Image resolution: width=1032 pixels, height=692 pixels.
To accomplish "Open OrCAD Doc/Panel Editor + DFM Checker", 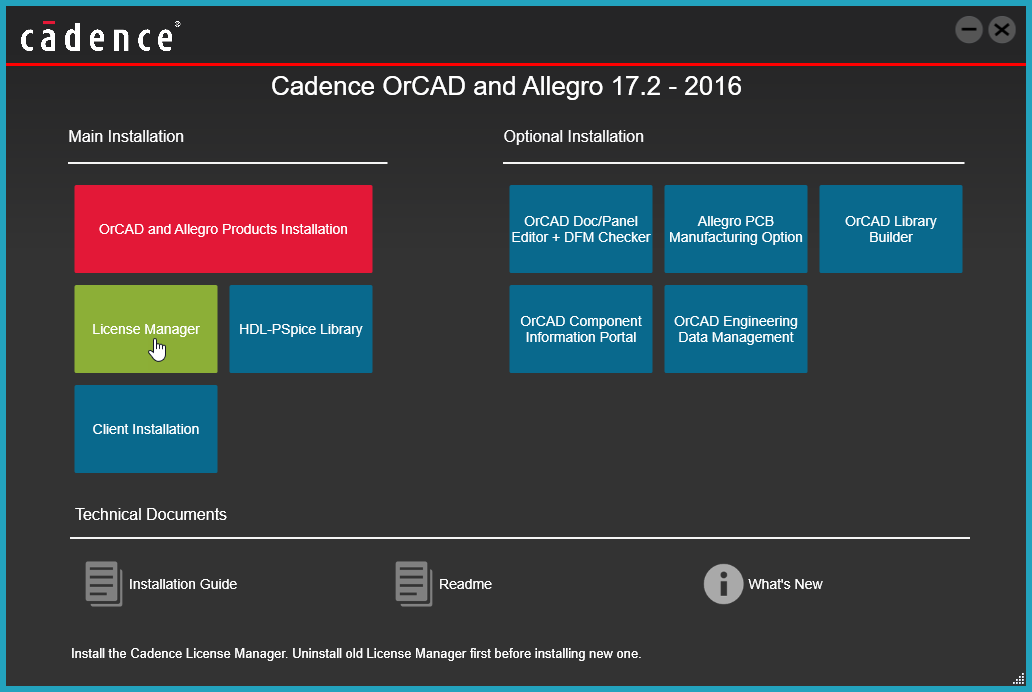I will click(x=581, y=229).
